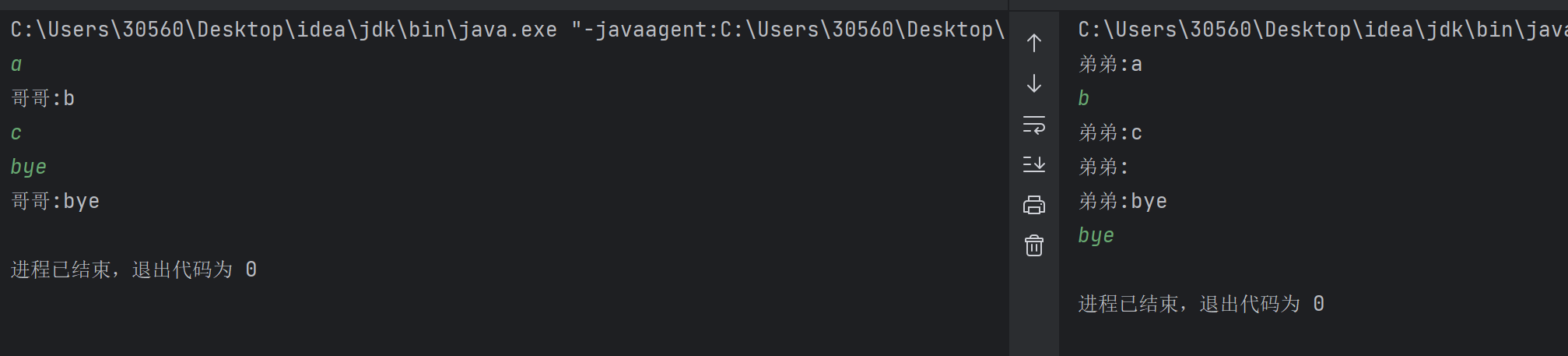Image resolution: width=1568 pixels, height=356 pixels.
Task: Click the green "bye" input in right console
Action: (x=1096, y=236)
